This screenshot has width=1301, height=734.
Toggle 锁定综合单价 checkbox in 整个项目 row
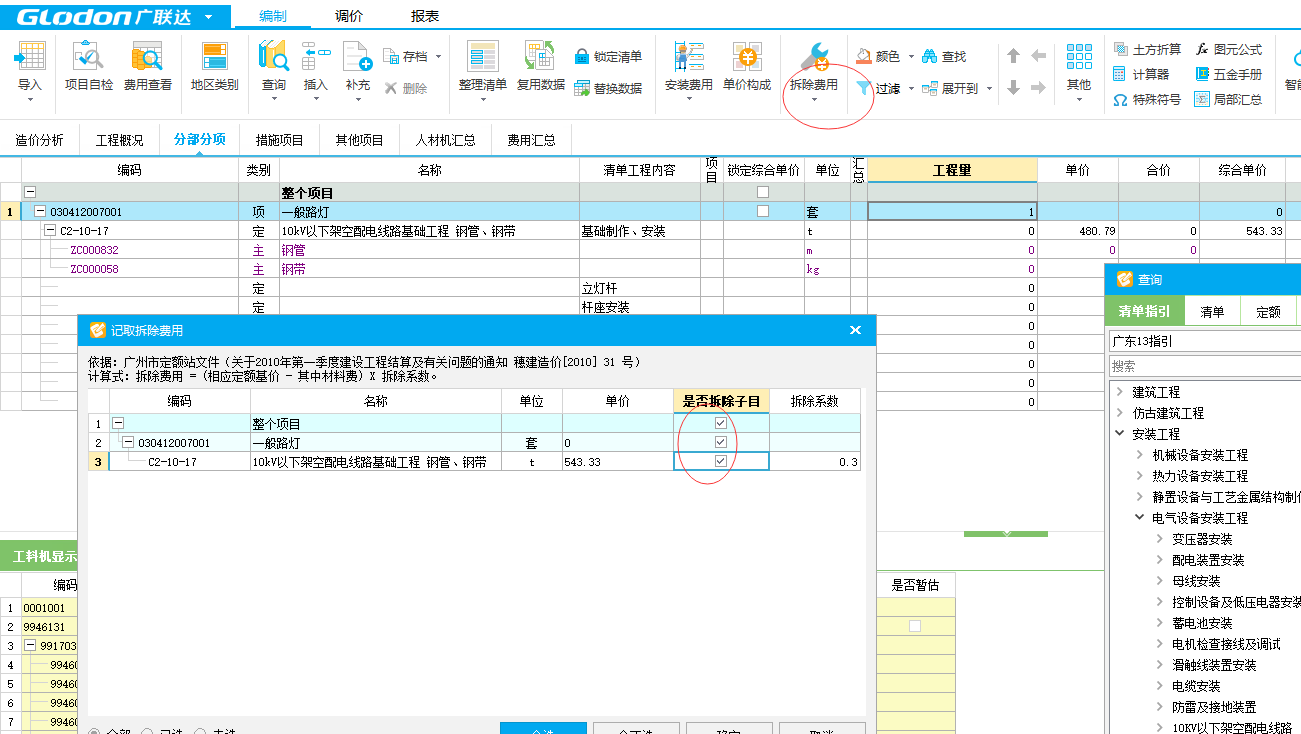(763, 192)
